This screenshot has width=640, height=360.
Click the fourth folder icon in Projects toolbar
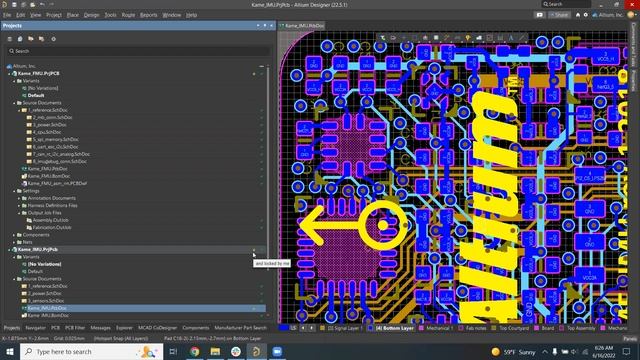[x=41, y=39]
